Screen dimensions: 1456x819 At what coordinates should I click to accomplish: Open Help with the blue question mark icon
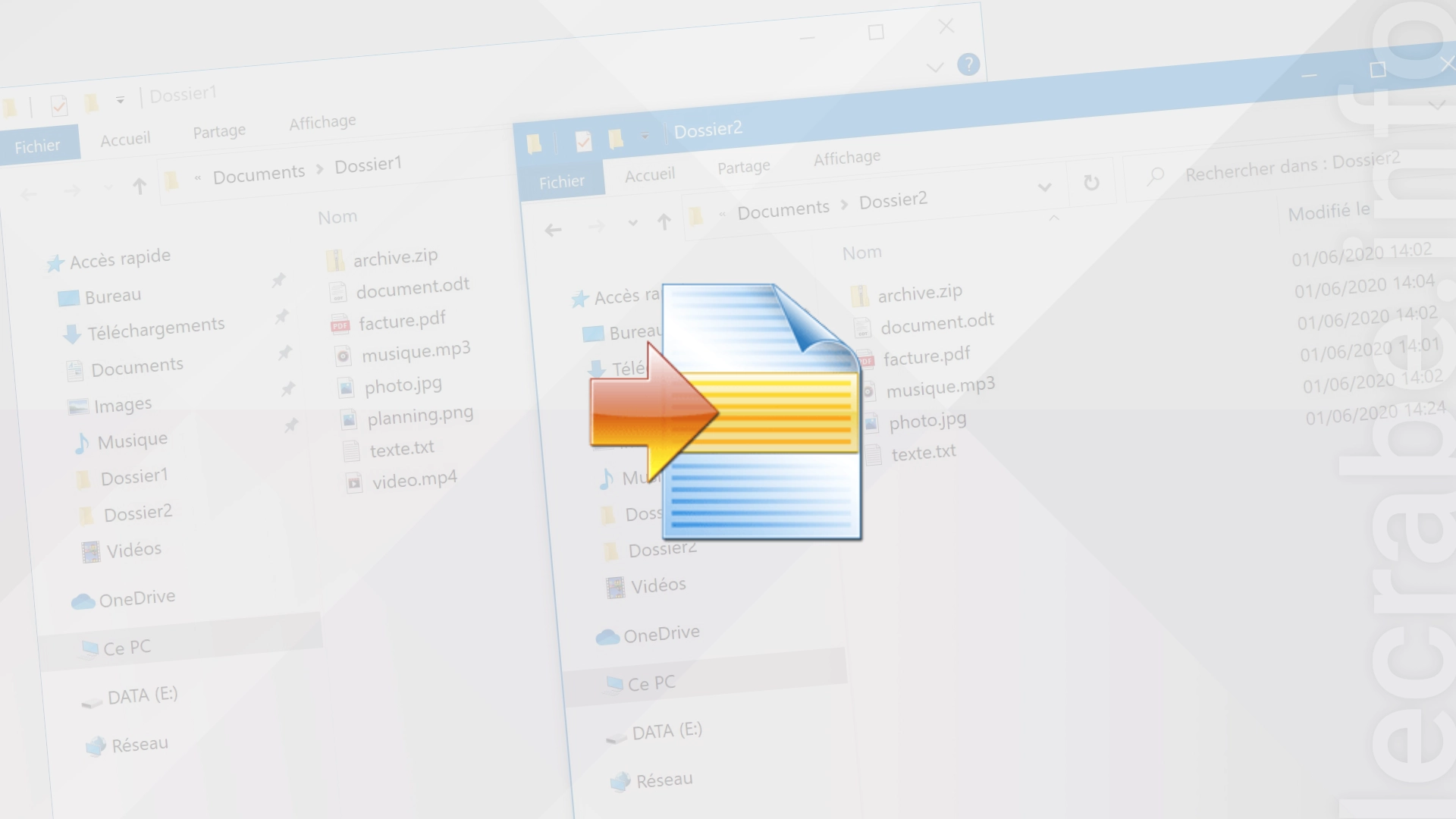click(968, 64)
